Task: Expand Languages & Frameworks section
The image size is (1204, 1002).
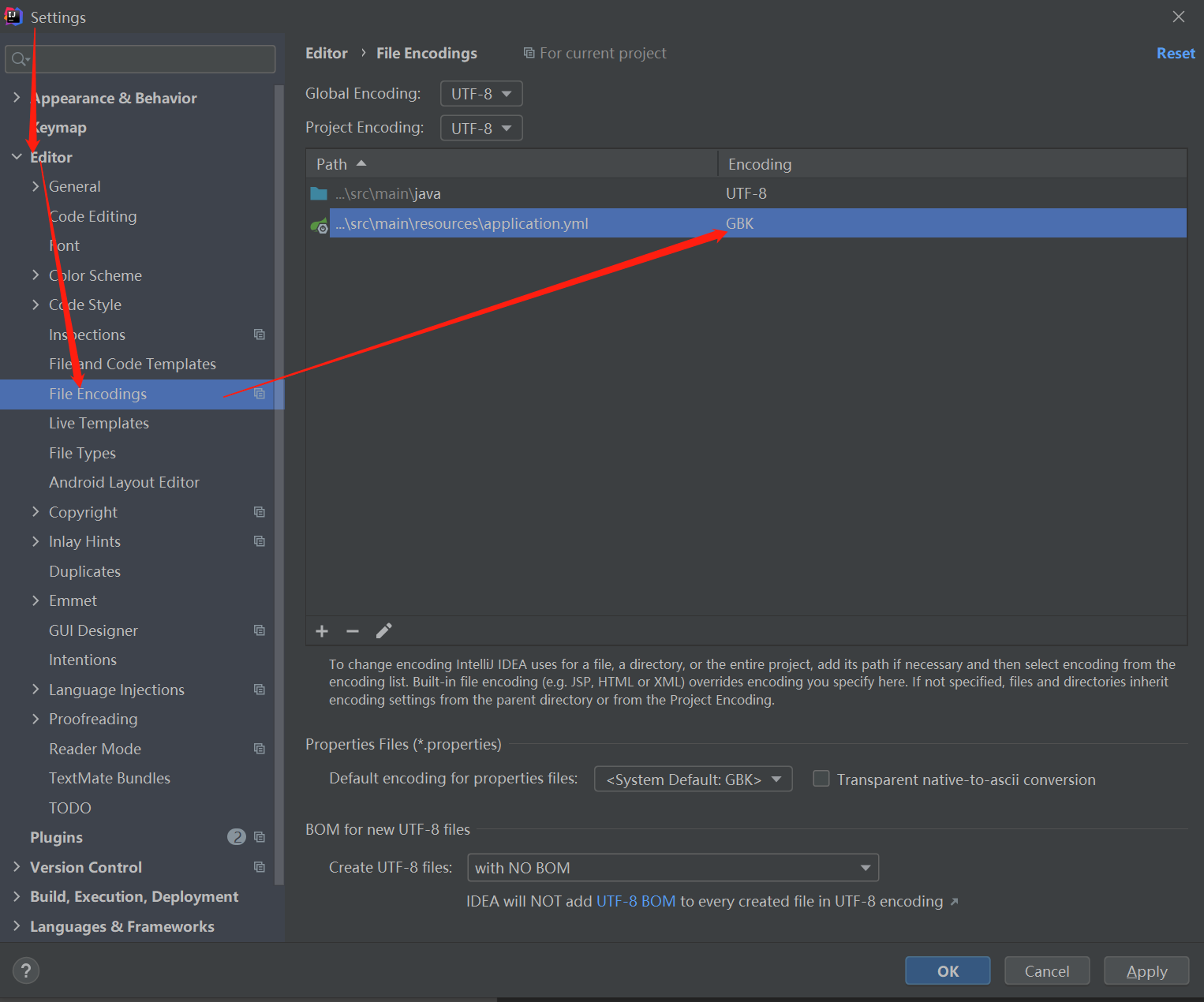Action: pyautogui.click(x=17, y=926)
